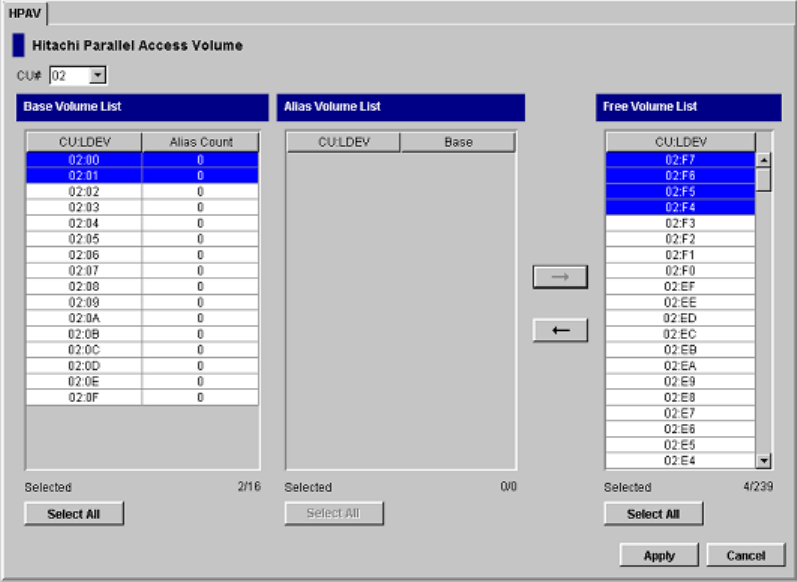The image size is (797, 582).
Task: Select free volume 02:EC row
Action: coord(680,334)
